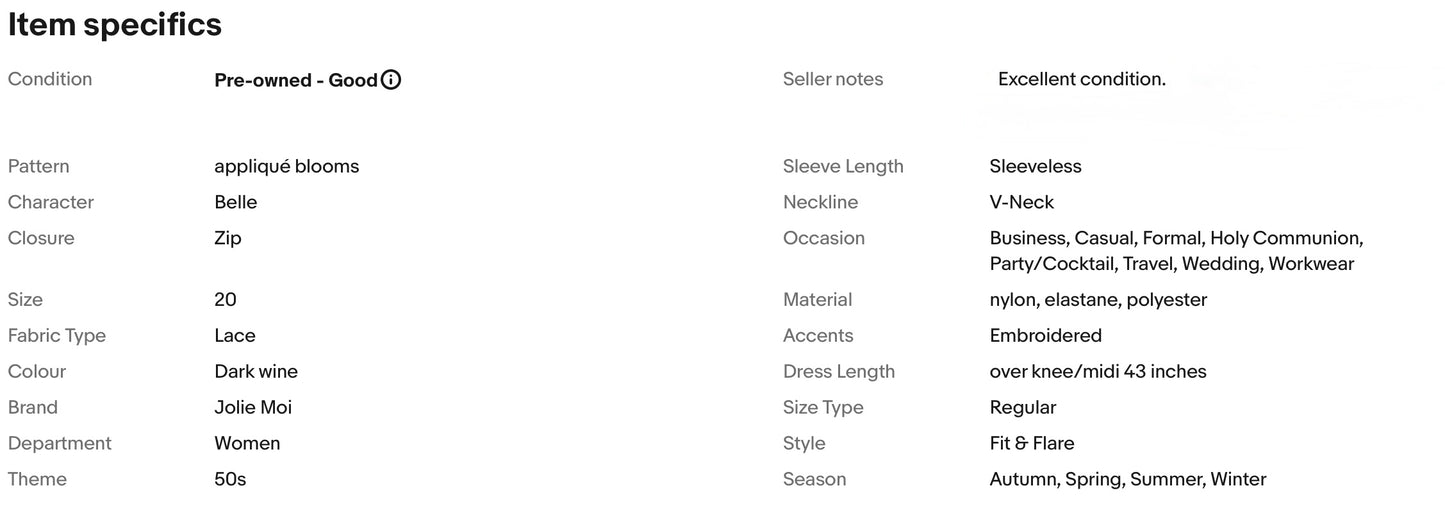Select the over knee/midi 43 inches text
Screen dimensions: 1445x513
point(1098,371)
